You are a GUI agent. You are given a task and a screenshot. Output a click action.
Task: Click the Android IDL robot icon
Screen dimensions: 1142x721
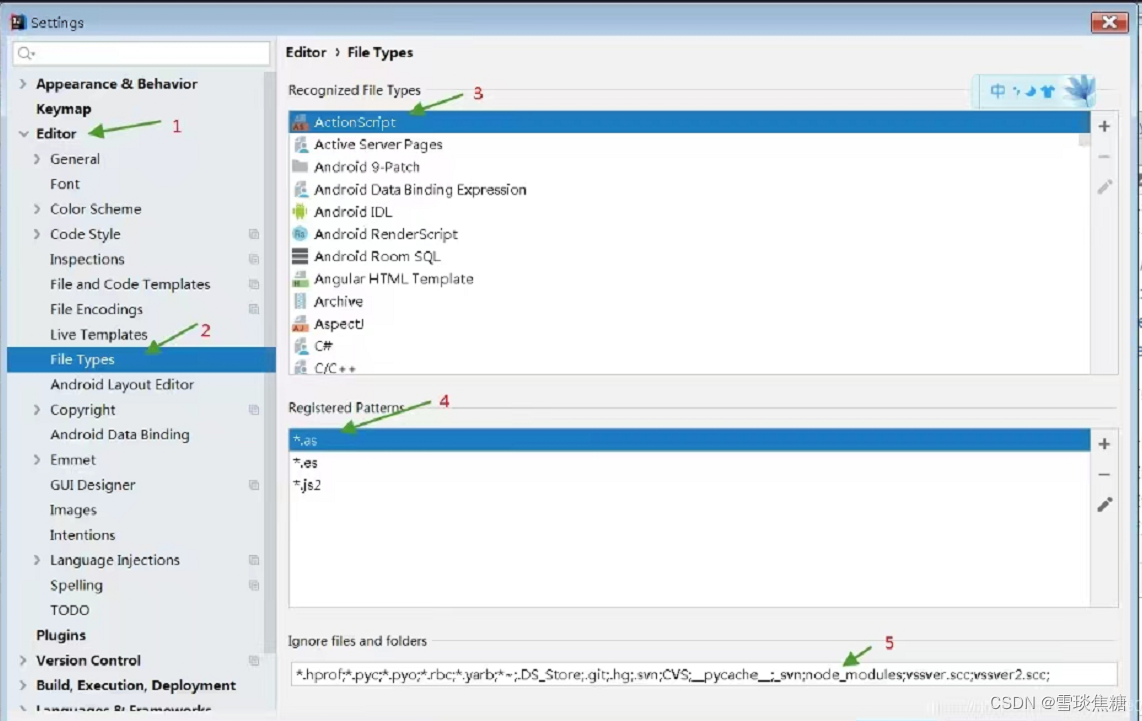point(300,212)
